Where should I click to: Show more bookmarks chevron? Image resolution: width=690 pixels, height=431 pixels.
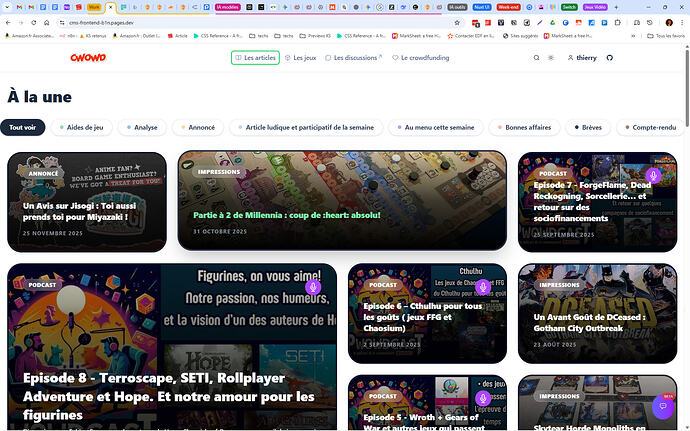point(633,36)
